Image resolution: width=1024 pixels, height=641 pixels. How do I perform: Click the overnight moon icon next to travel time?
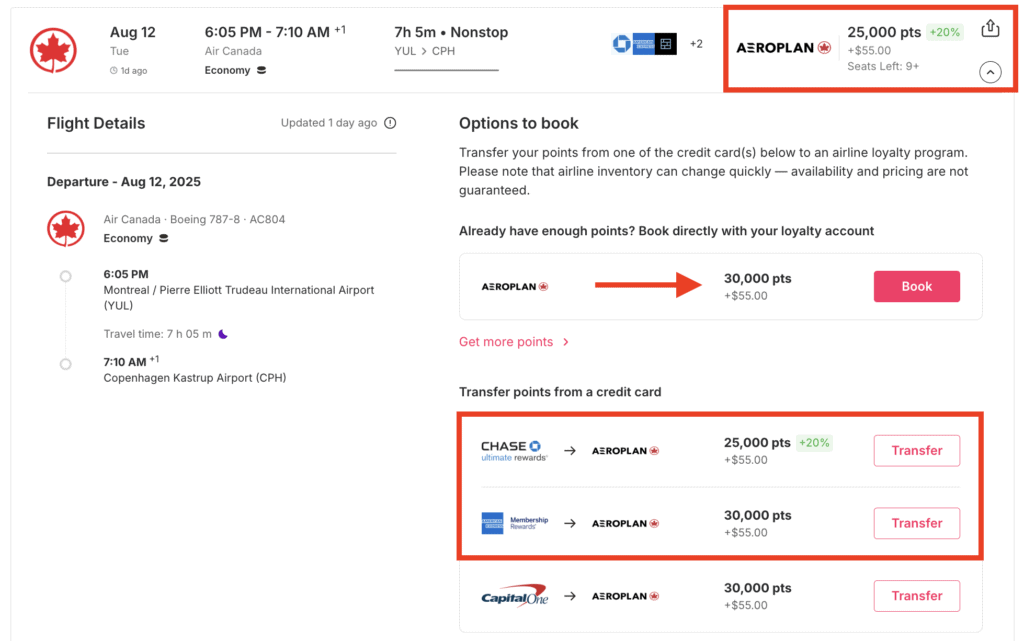click(x=223, y=334)
